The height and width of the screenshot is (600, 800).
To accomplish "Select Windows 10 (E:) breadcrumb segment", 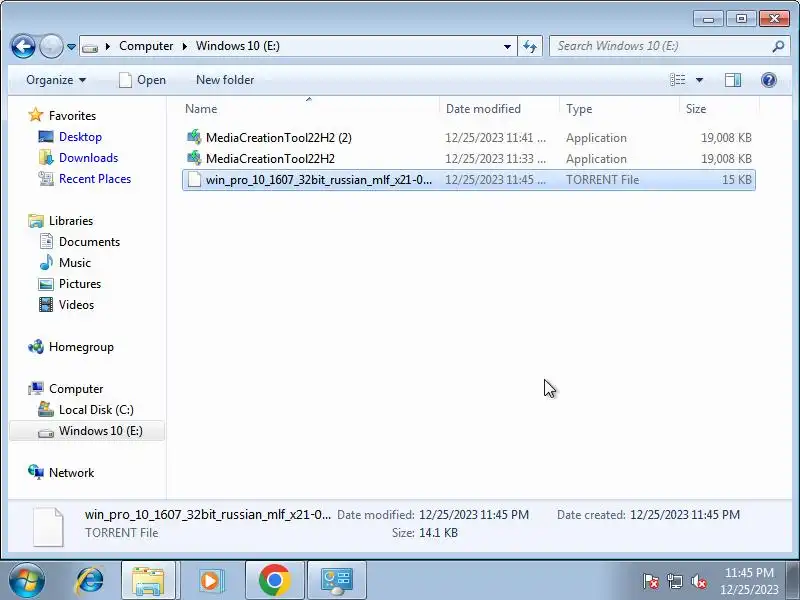I will click(x=238, y=46).
